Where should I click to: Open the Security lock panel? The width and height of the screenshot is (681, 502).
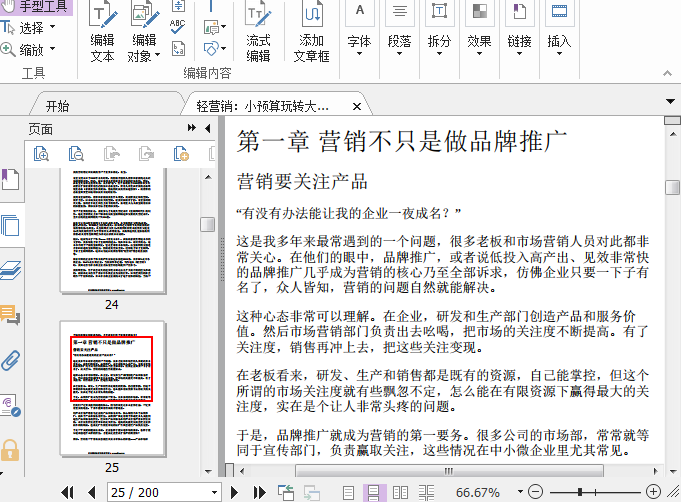10,449
